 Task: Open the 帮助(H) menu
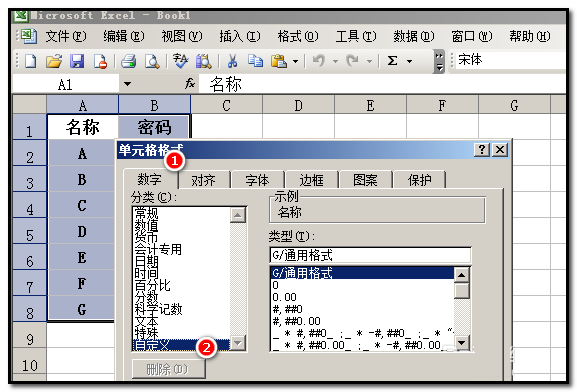(530, 36)
